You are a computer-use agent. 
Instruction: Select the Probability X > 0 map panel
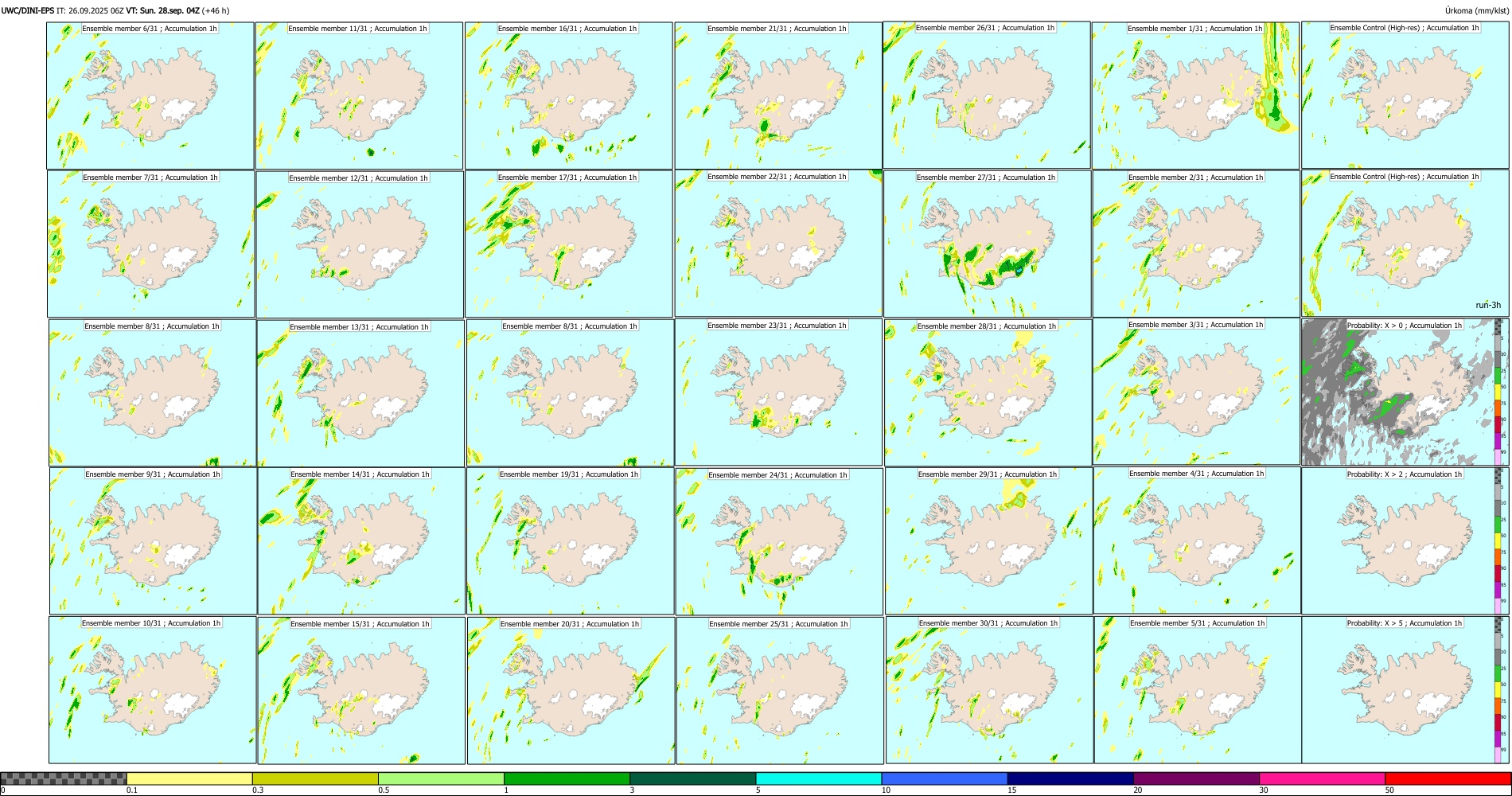pyautogui.click(x=1405, y=392)
